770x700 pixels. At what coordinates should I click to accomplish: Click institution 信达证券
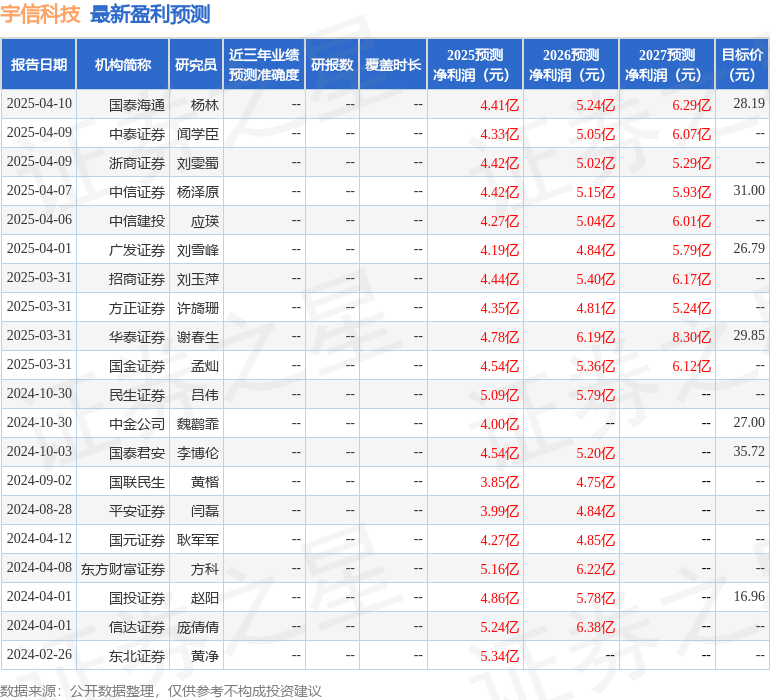[x=137, y=626]
